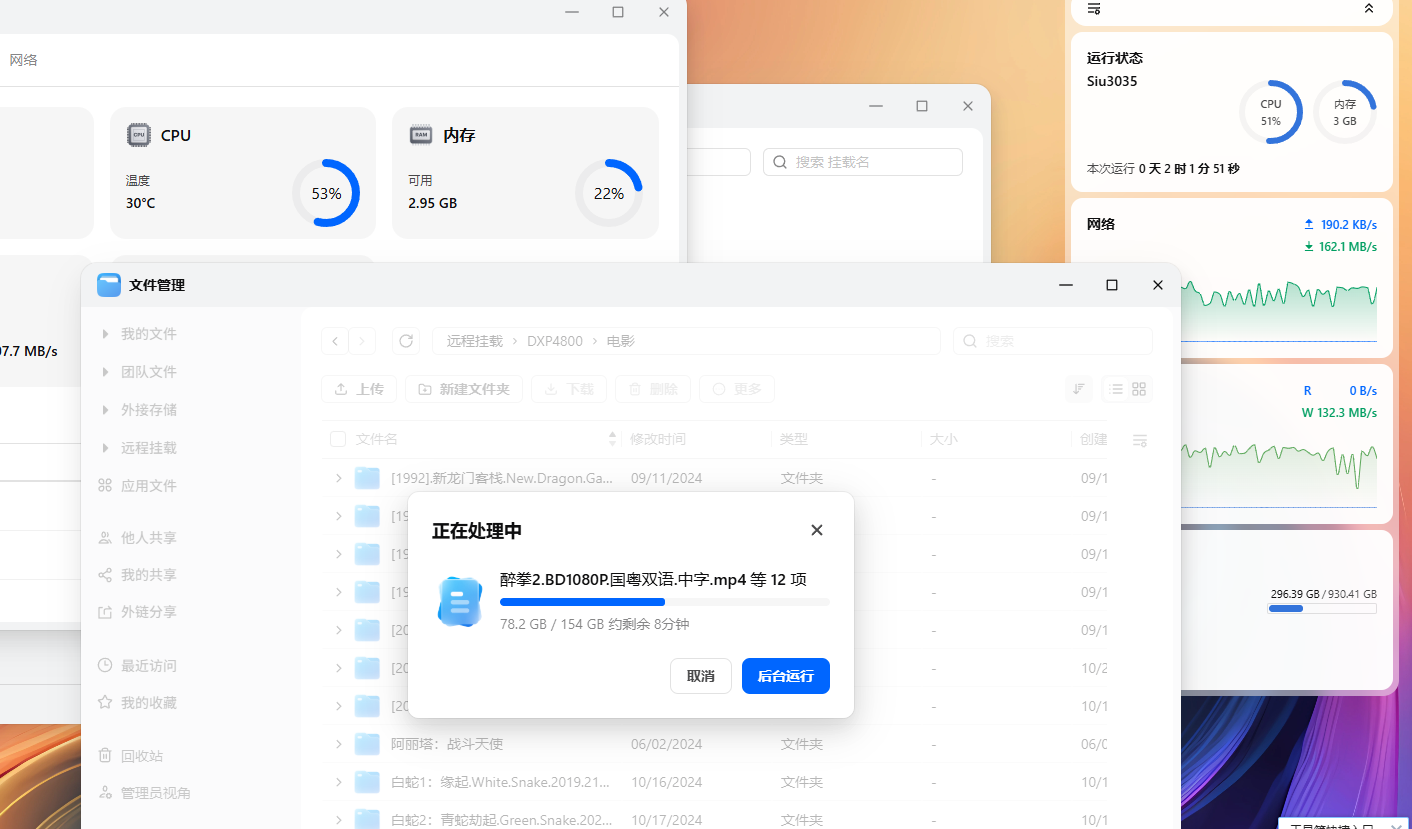Click the 上传 button
The width and height of the screenshot is (1412, 829).
point(359,389)
